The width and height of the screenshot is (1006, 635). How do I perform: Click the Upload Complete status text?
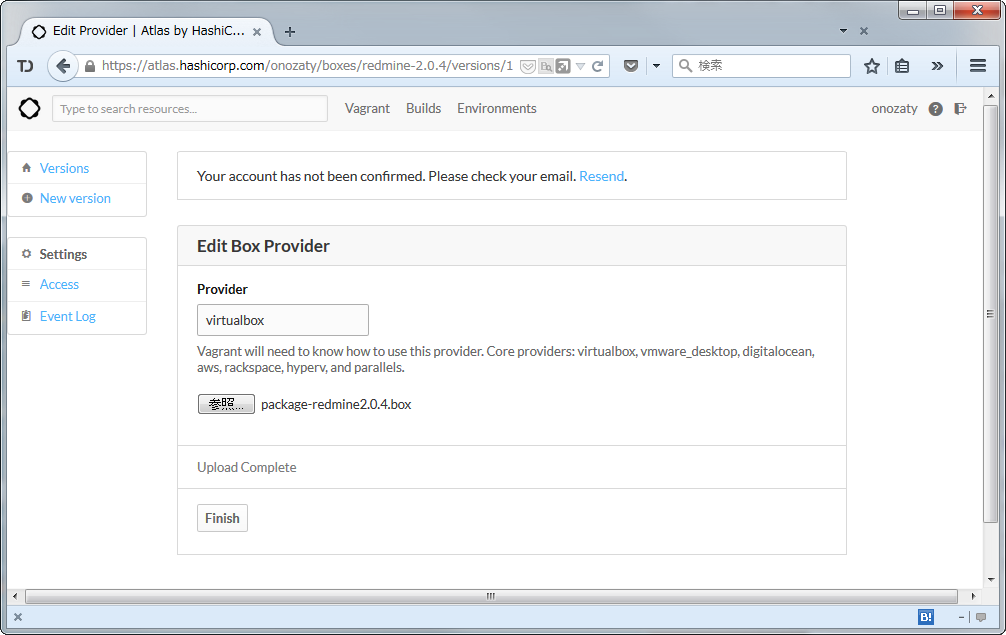[246, 467]
